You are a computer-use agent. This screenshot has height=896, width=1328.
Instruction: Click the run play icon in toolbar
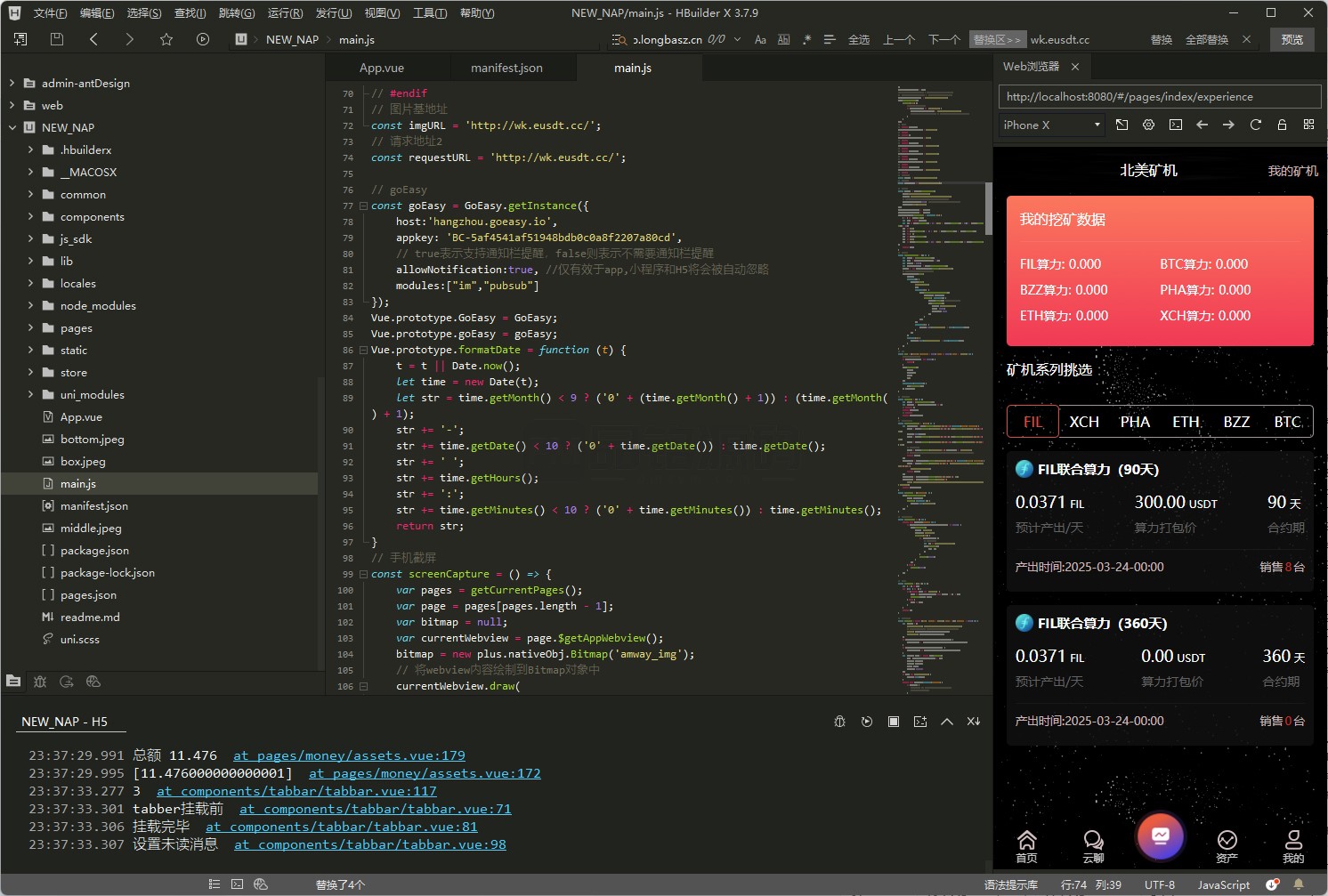click(203, 39)
